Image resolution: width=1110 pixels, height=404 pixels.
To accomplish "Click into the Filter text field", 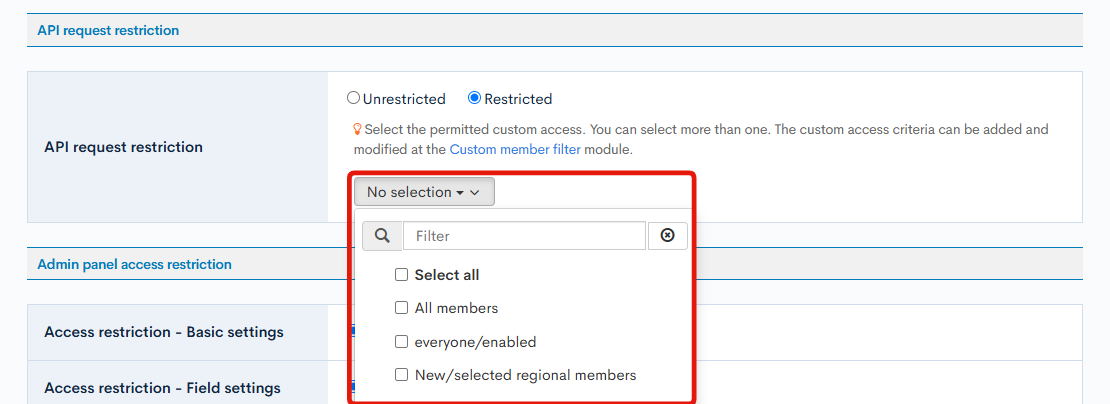I will click(x=524, y=236).
